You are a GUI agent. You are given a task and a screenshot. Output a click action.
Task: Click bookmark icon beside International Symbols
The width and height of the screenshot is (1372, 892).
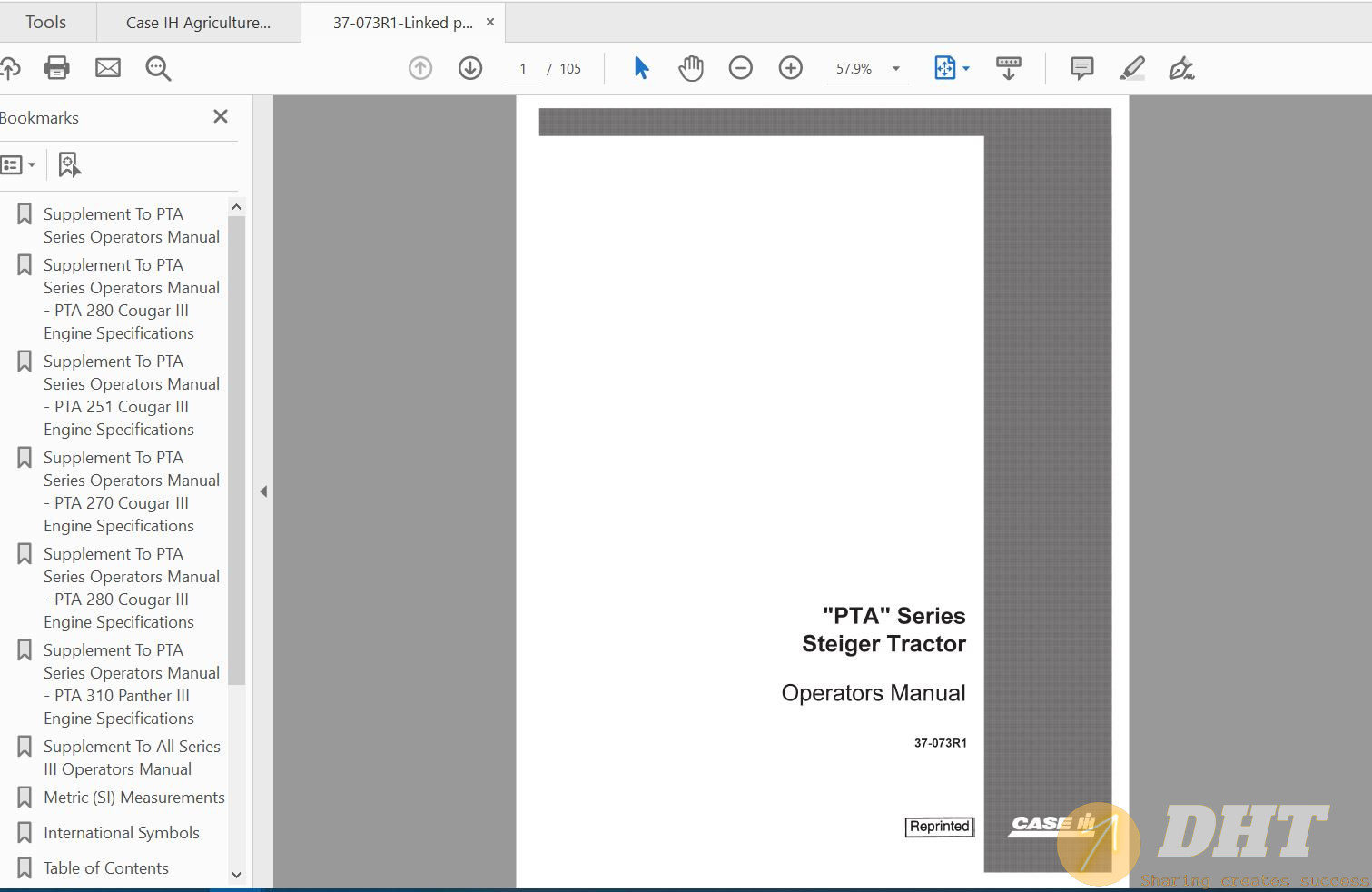pyautogui.click(x=25, y=832)
